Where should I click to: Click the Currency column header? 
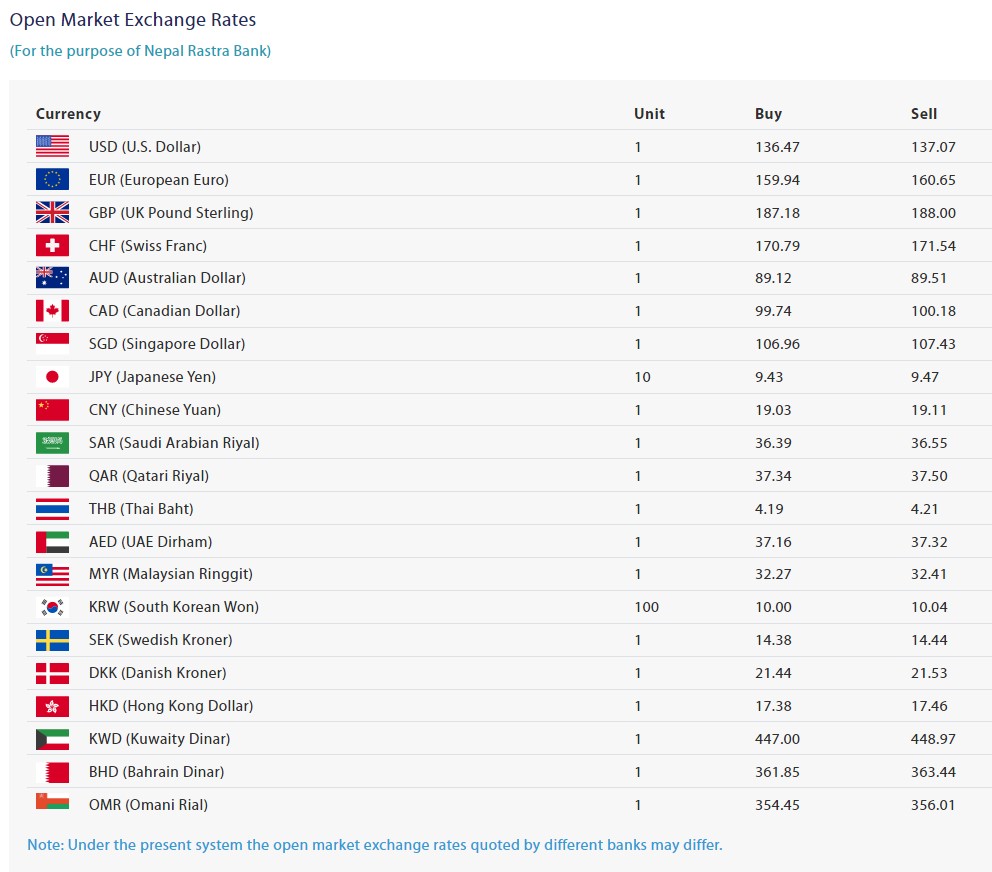coord(68,114)
